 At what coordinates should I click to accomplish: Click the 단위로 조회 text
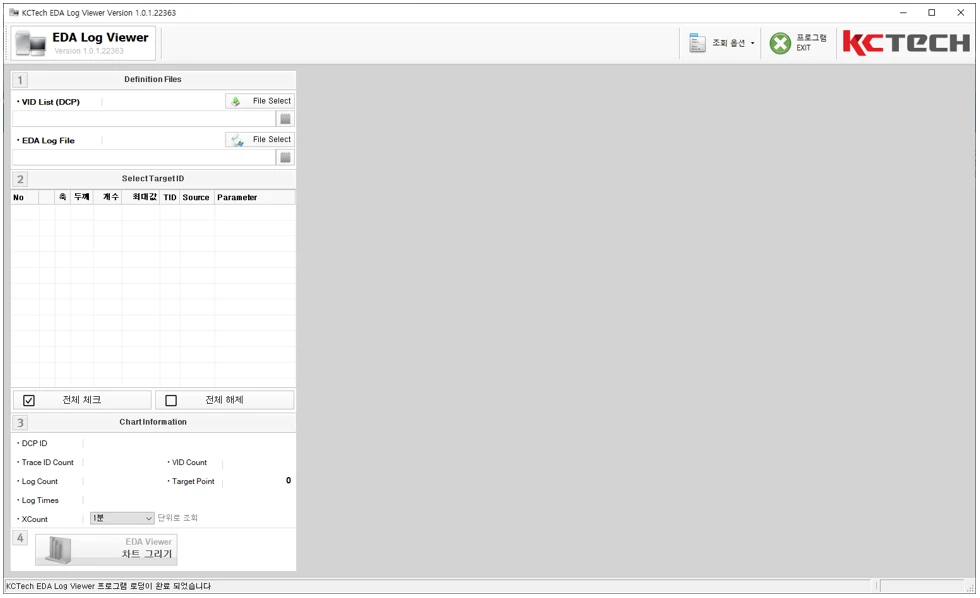(178, 518)
